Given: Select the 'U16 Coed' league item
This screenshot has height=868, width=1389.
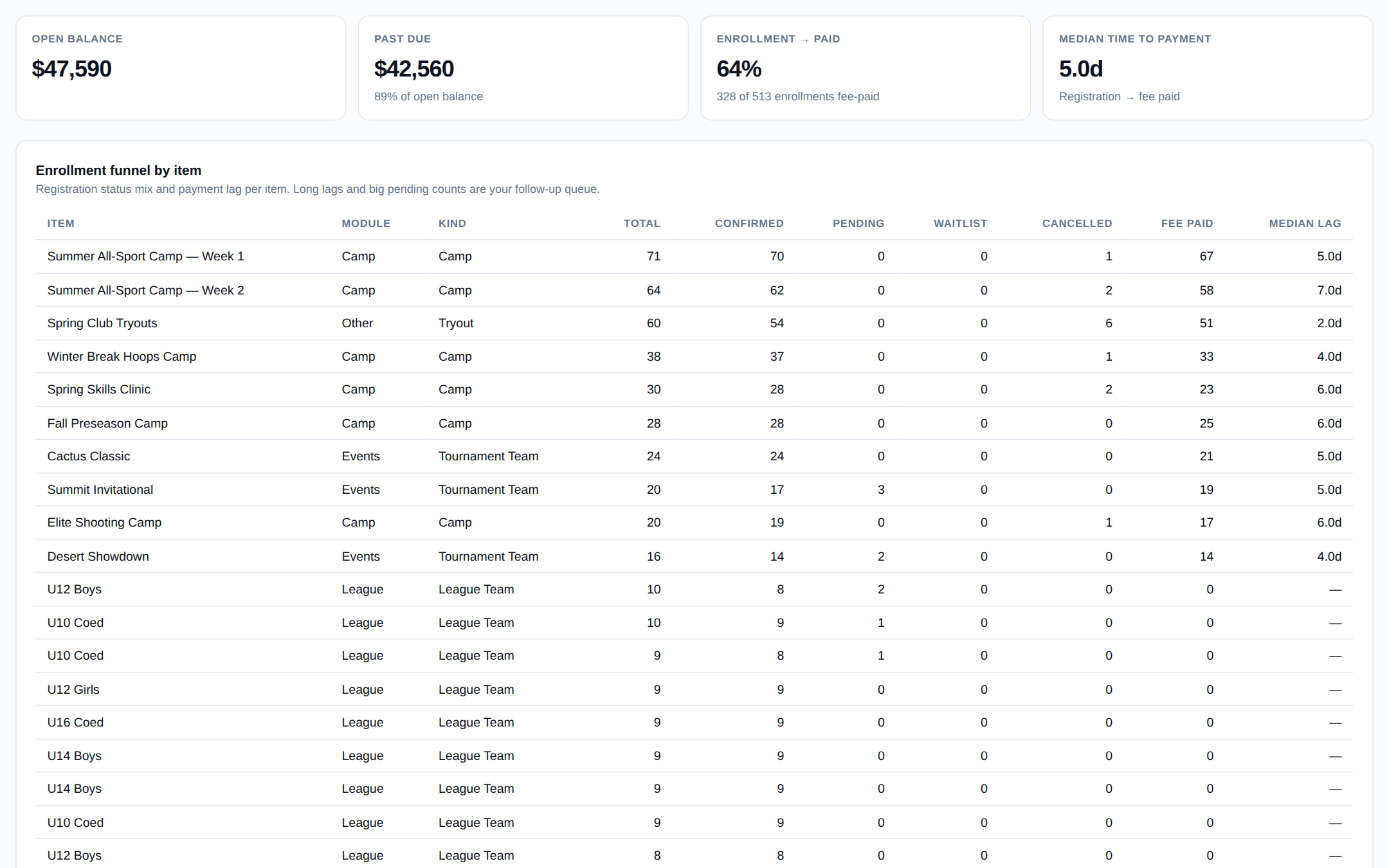Looking at the screenshot, I should pyautogui.click(x=75, y=723).
